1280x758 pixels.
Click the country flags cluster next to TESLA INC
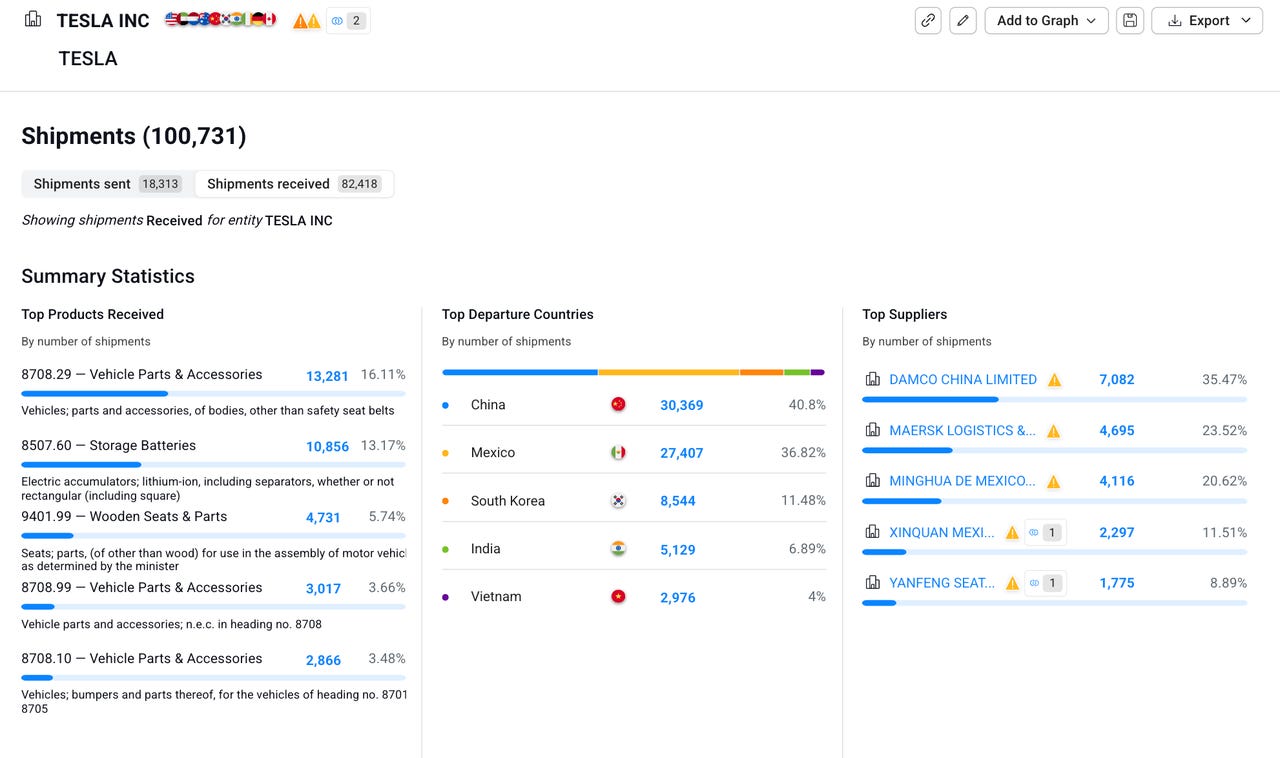click(x=220, y=20)
